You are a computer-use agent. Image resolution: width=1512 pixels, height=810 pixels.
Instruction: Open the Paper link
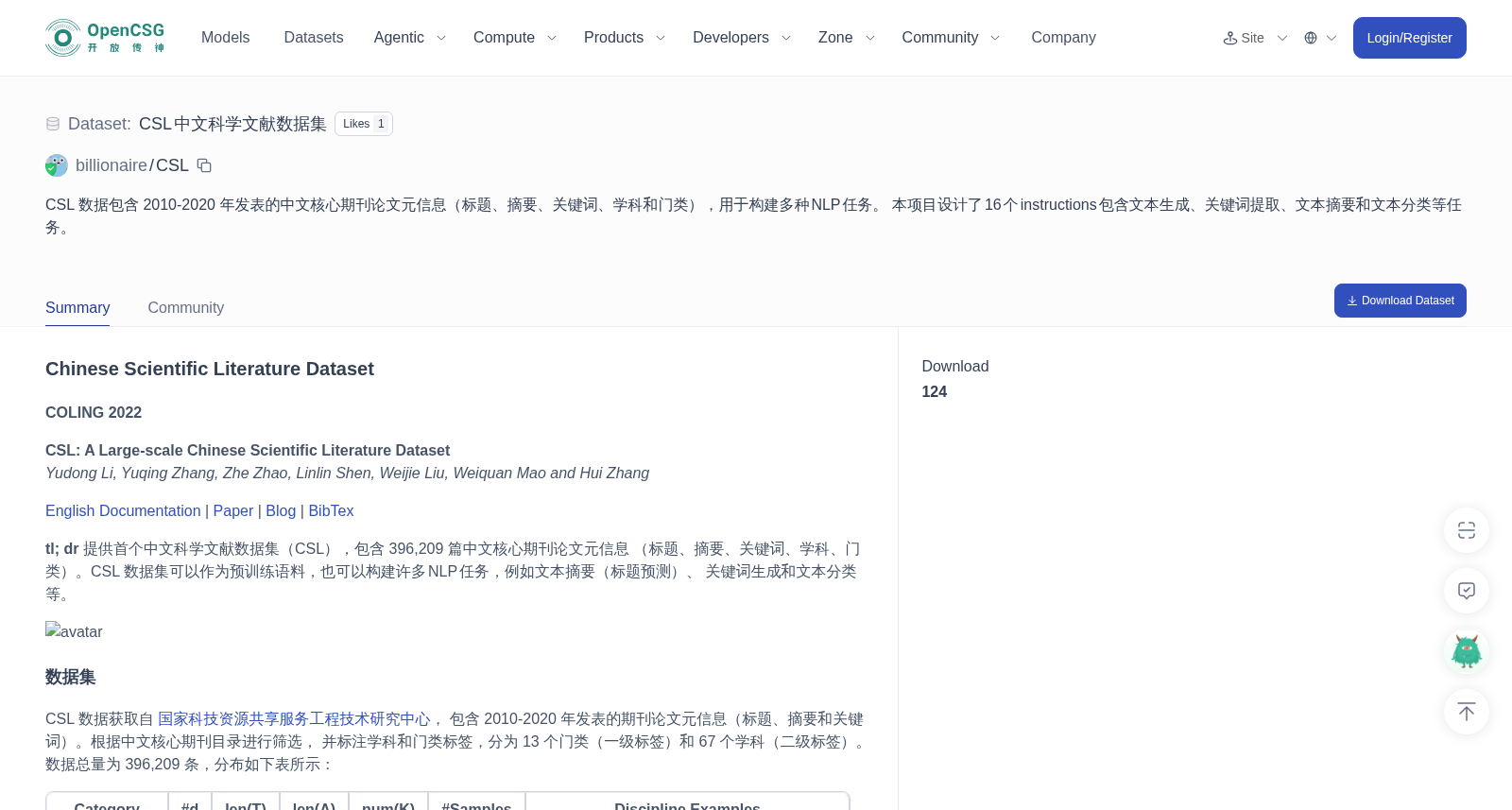click(x=233, y=511)
